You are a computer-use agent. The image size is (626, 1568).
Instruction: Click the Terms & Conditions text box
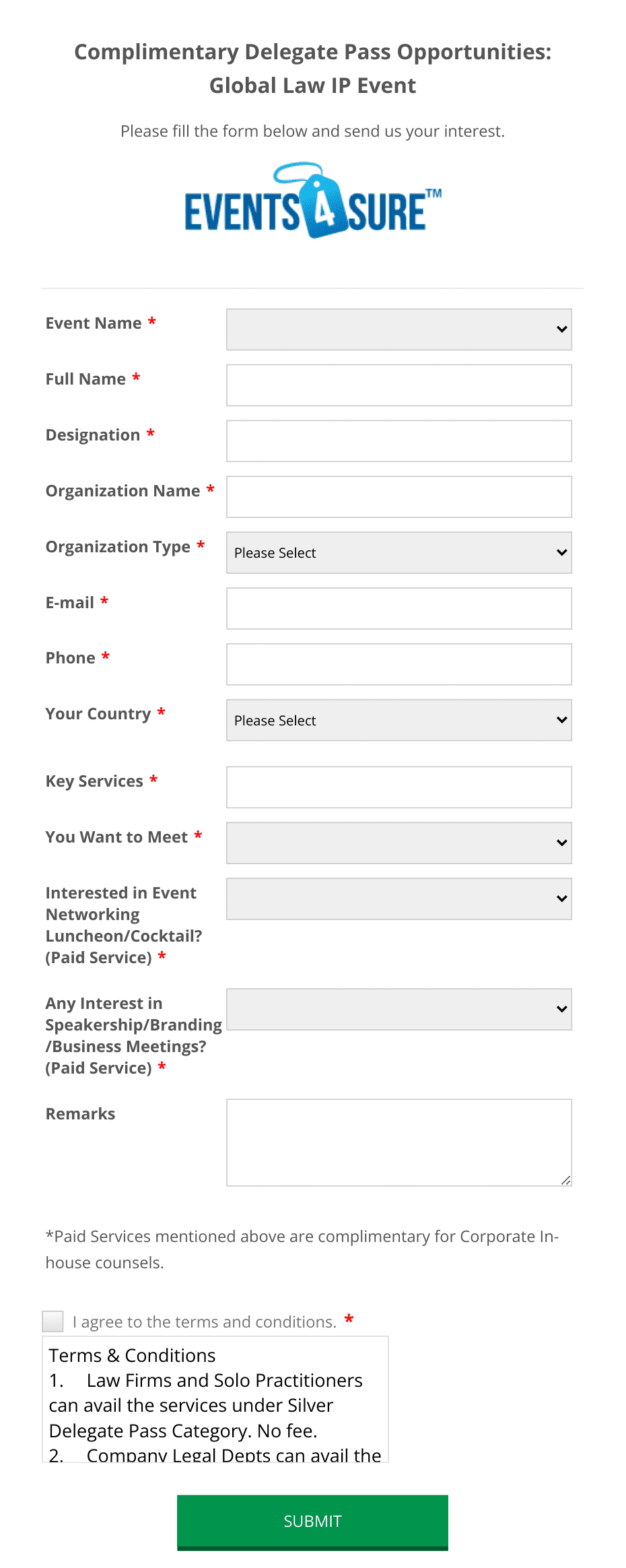217,1401
